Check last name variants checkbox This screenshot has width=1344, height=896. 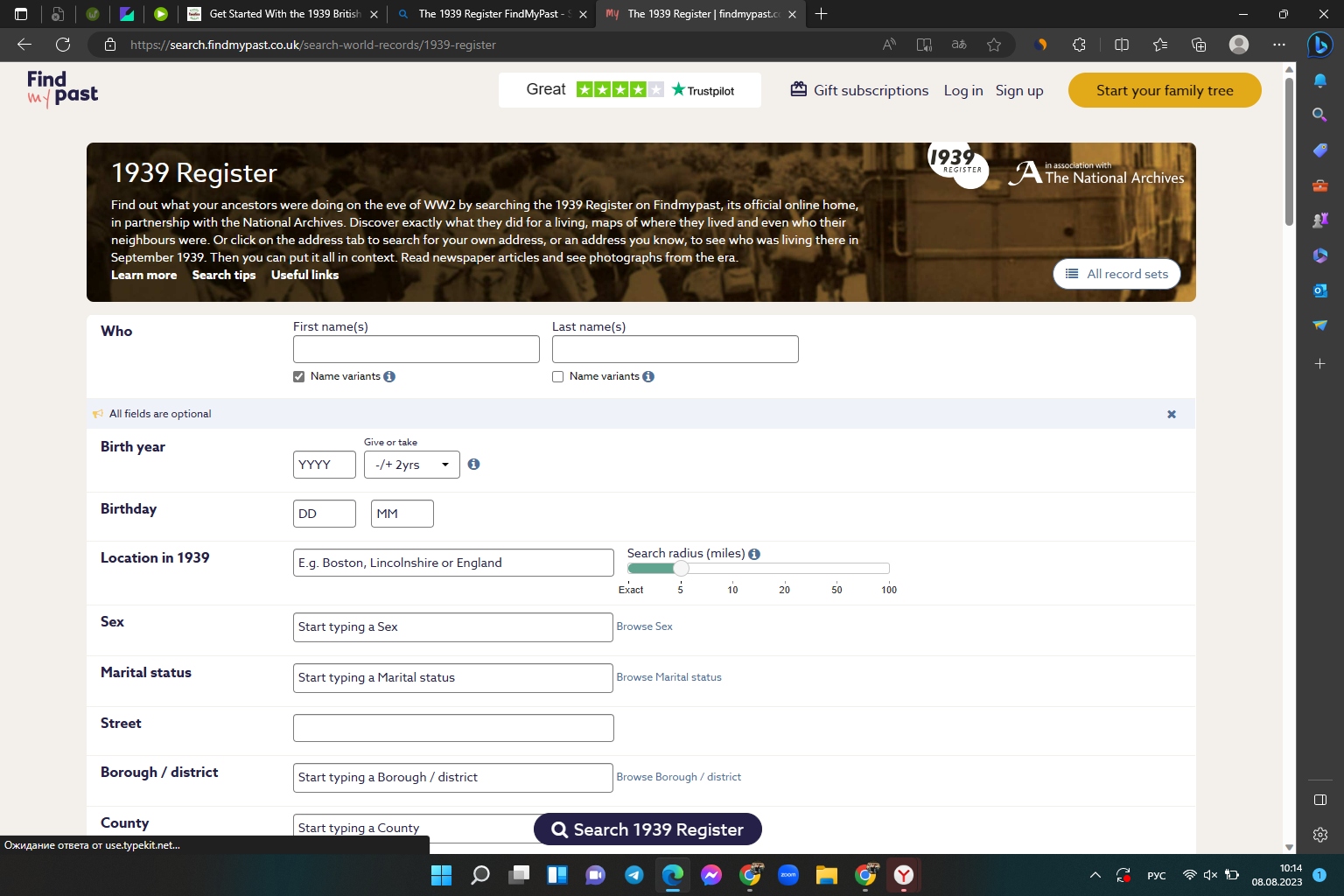[x=557, y=376]
